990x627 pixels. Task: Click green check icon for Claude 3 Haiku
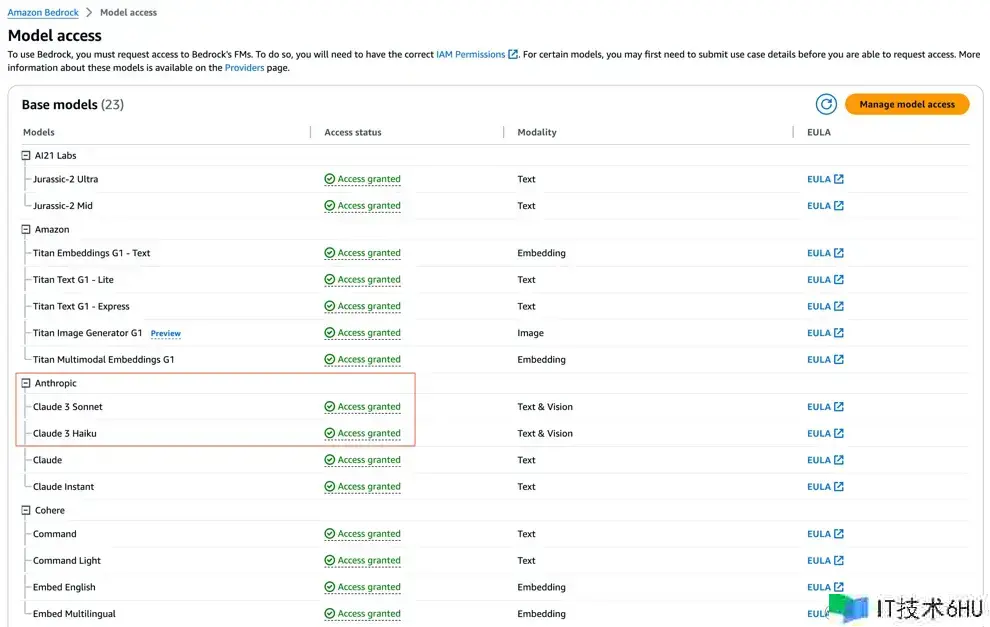point(330,434)
